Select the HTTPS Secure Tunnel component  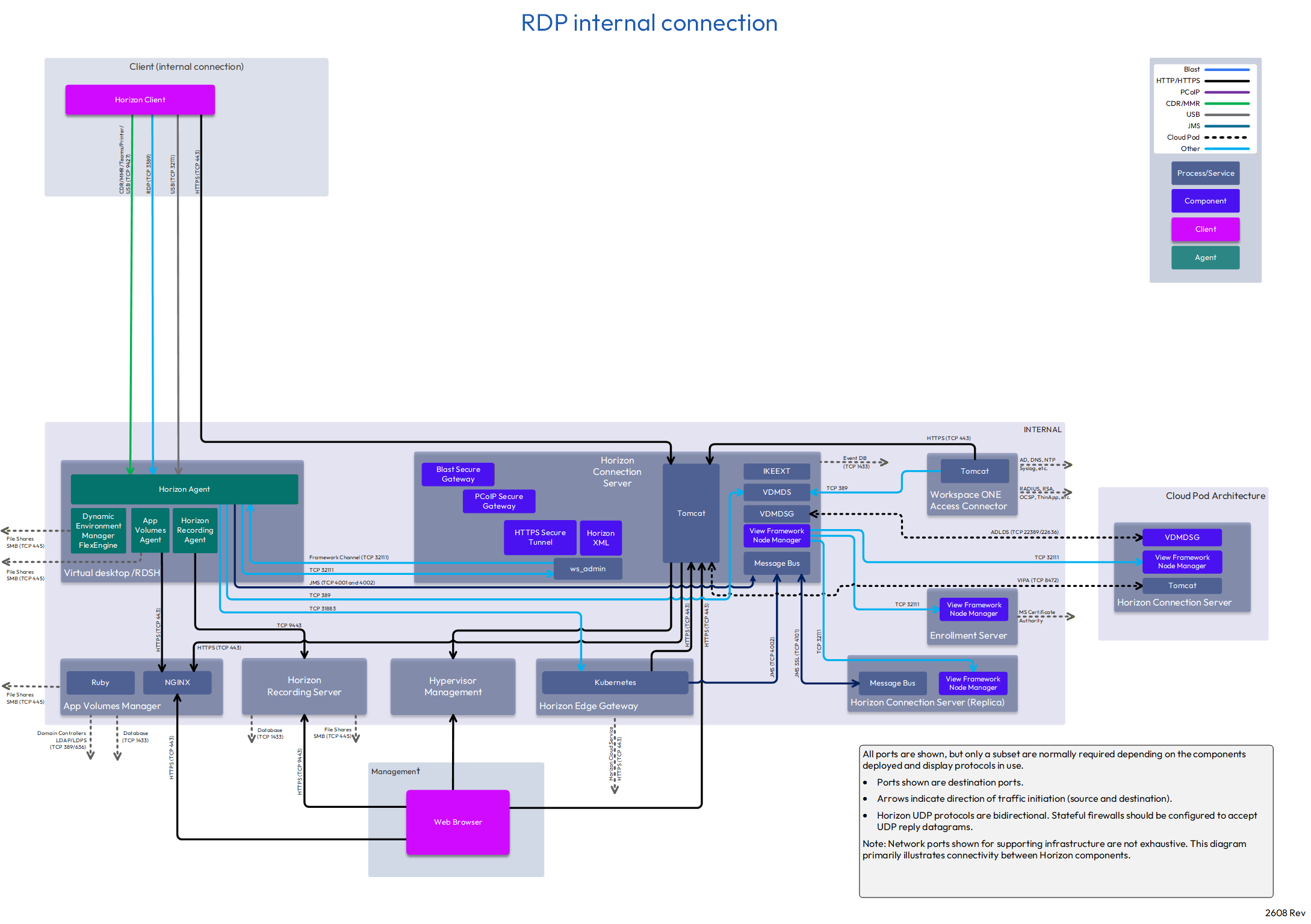click(540, 538)
